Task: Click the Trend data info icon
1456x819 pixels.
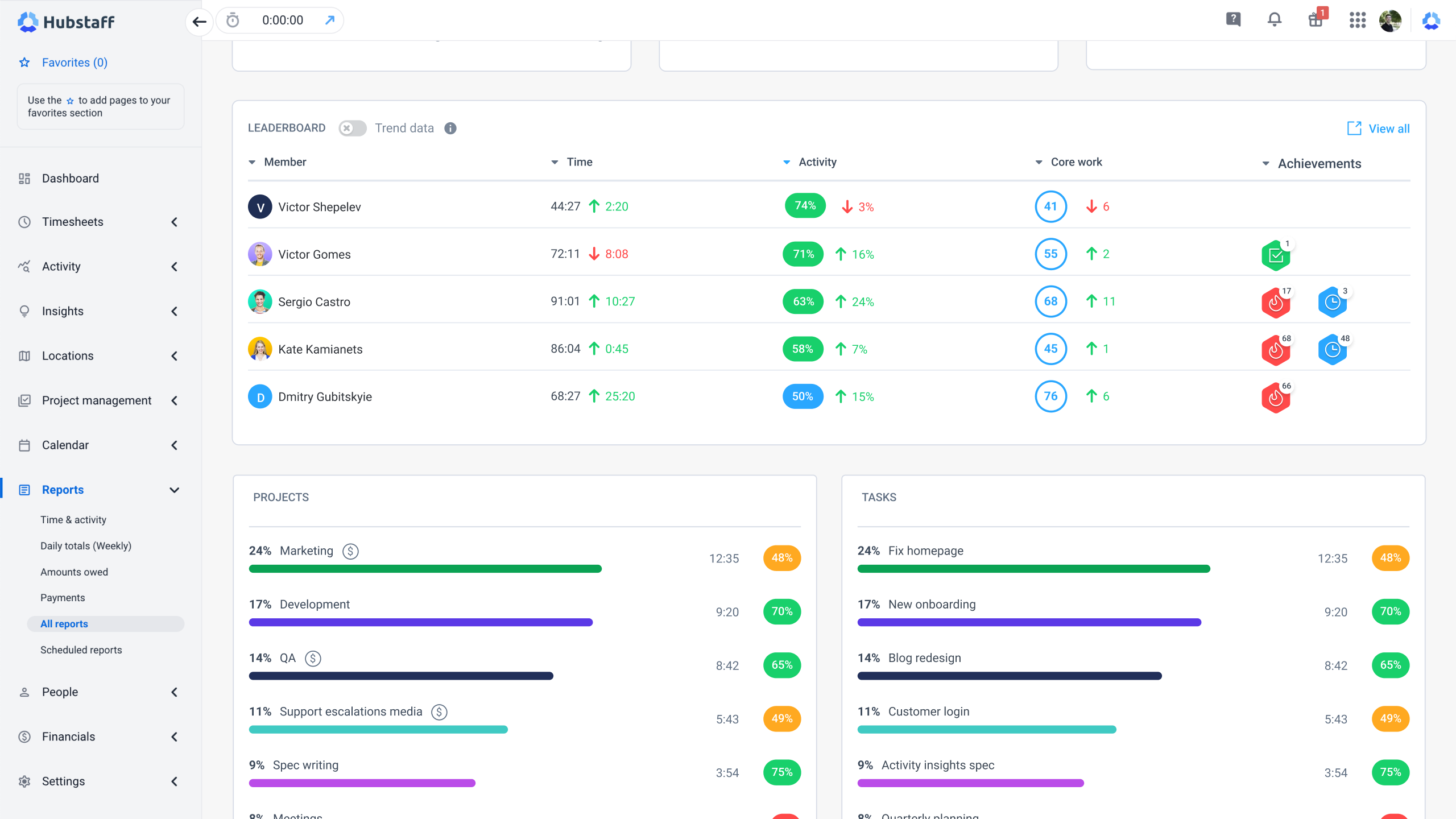Action: click(450, 128)
